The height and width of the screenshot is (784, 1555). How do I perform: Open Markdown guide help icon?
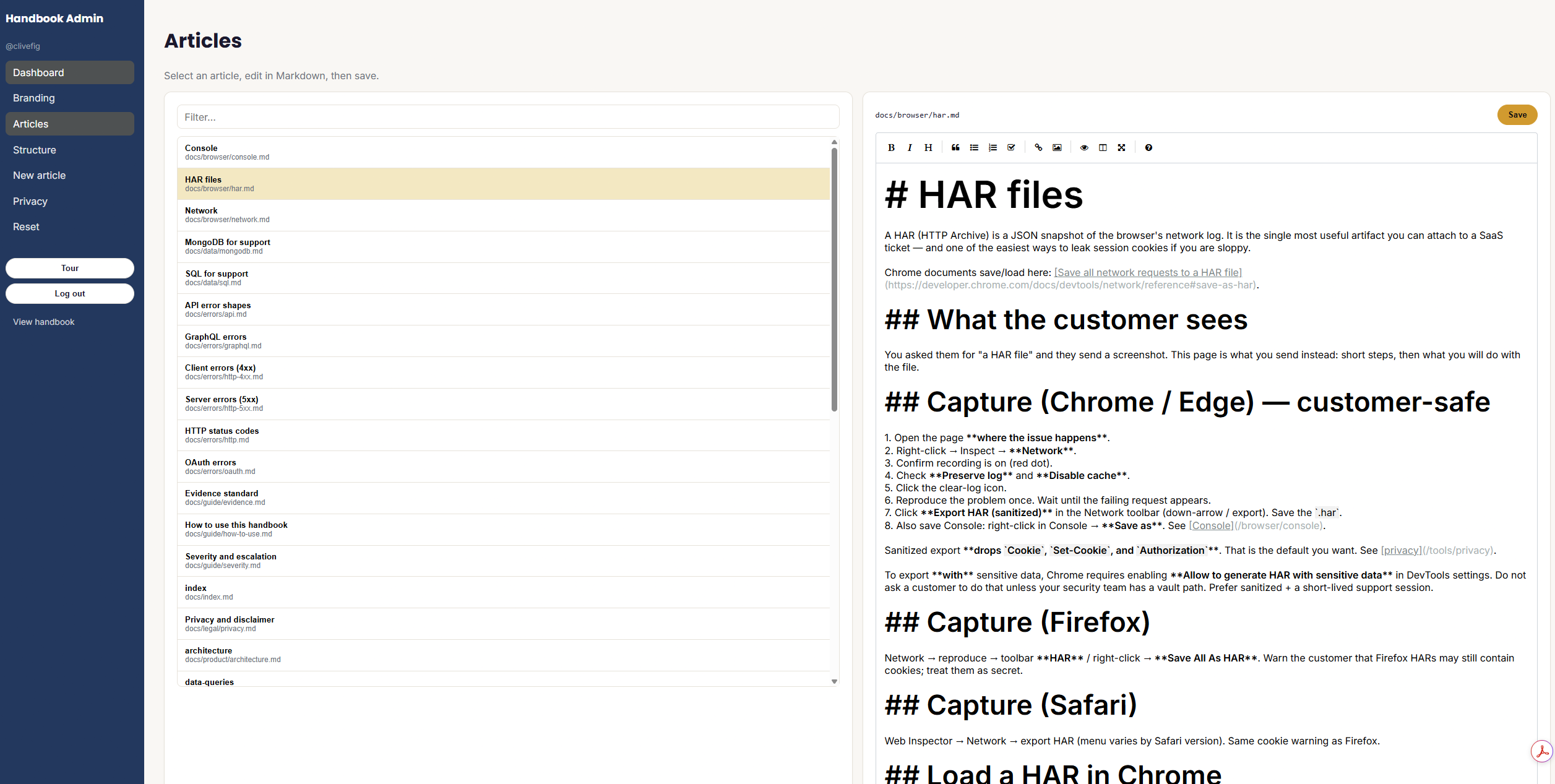pyautogui.click(x=1148, y=147)
